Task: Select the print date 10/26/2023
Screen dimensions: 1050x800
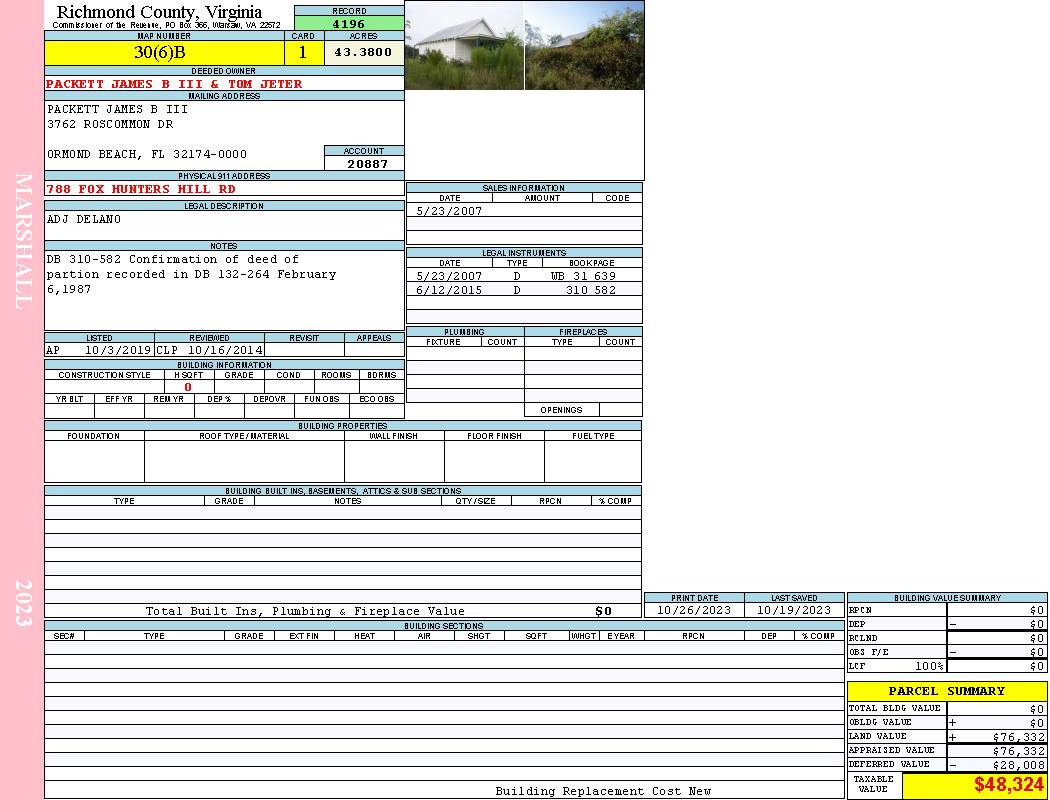Action: [x=693, y=610]
